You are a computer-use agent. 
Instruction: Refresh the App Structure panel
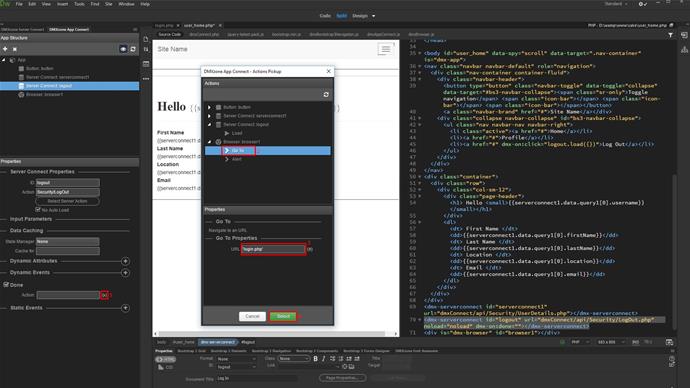[133, 49]
